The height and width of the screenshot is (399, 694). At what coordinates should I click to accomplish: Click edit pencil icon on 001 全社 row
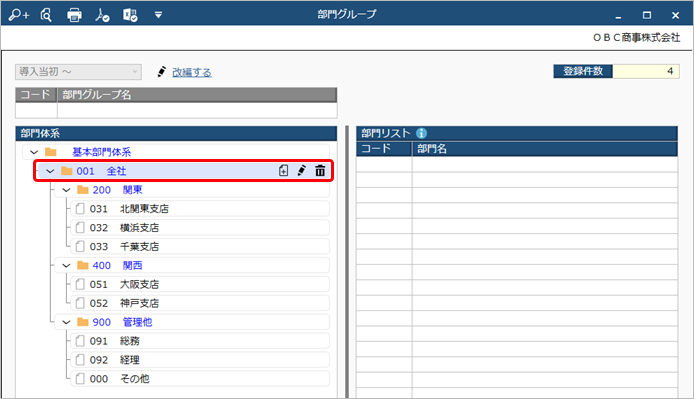pyautogui.click(x=302, y=170)
